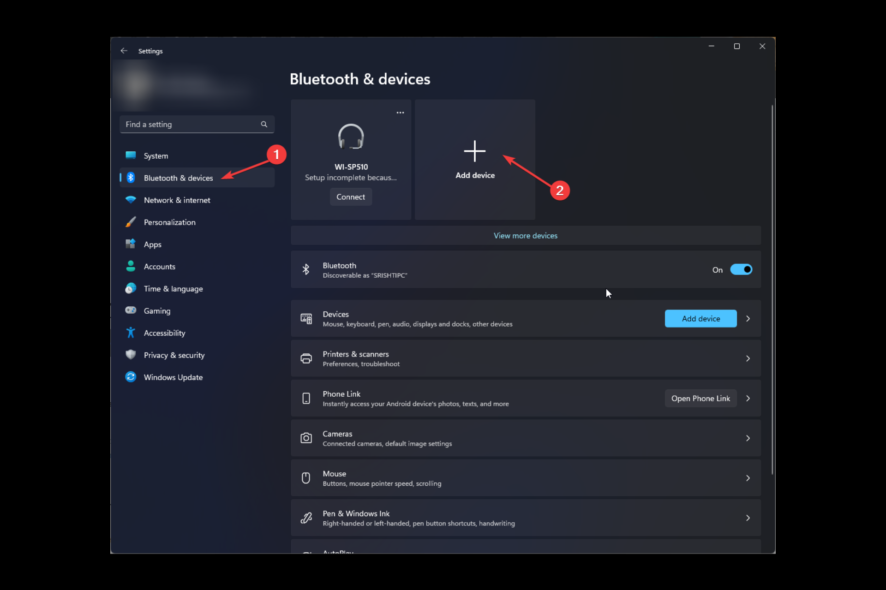Click the Accessibility label in sidebar
The width and height of the screenshot is (886, 590).
coord(164,333)
